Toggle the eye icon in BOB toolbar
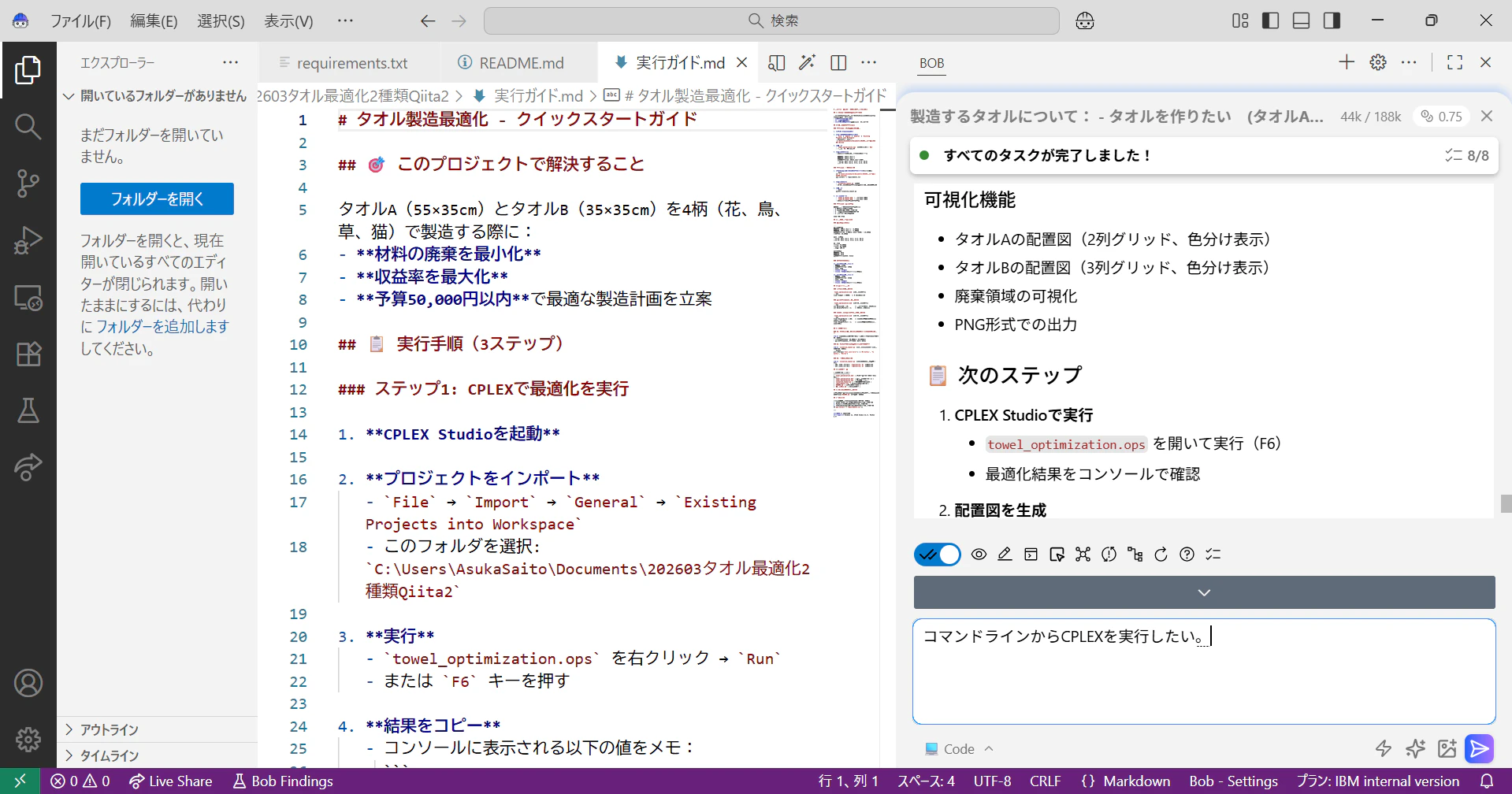The height and width of the screenshot is (794, 1512). 979,555
